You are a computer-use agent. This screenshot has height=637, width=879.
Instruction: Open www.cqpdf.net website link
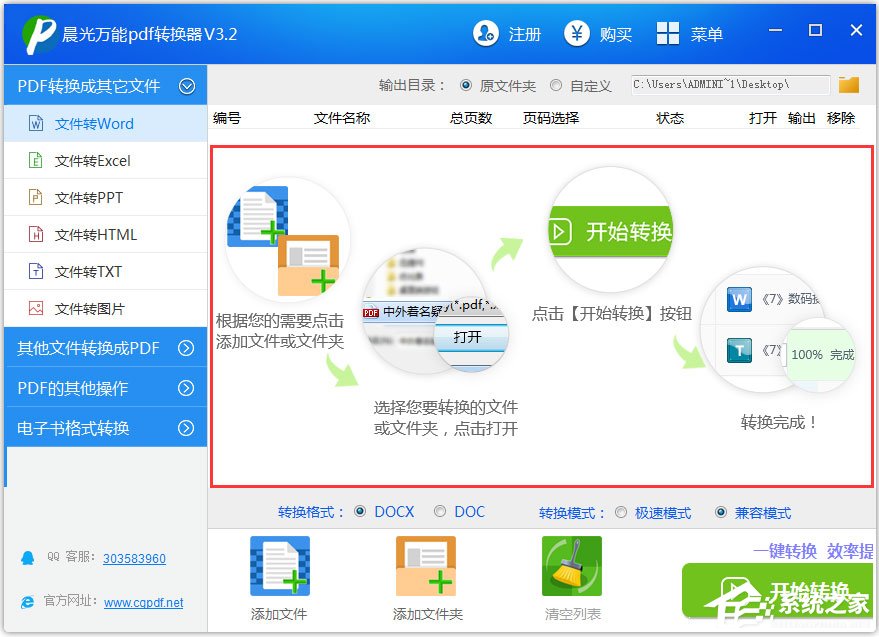click(x=144, y=603)
